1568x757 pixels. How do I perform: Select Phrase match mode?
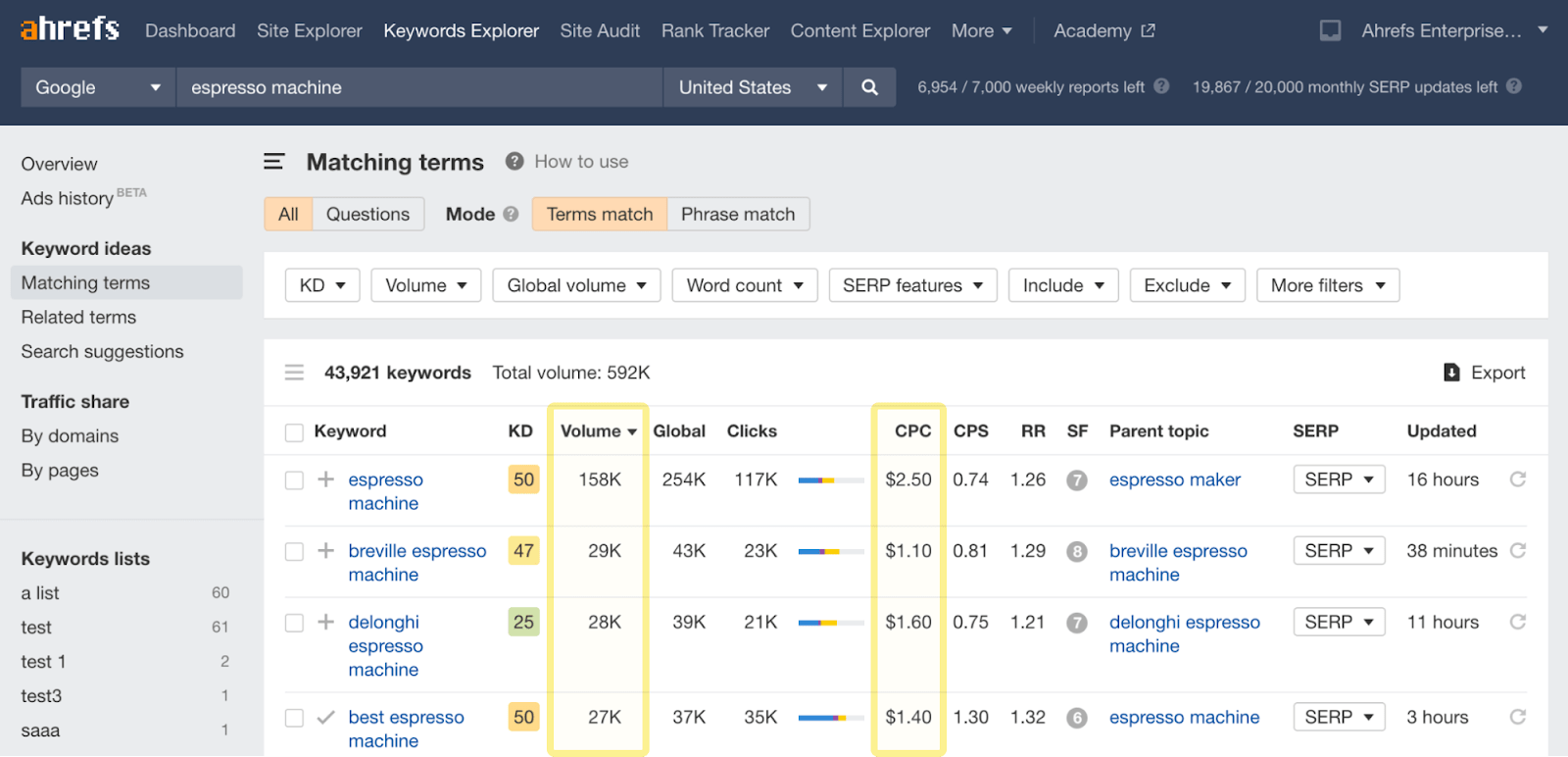pyautogui.click(x=738, y=214)
